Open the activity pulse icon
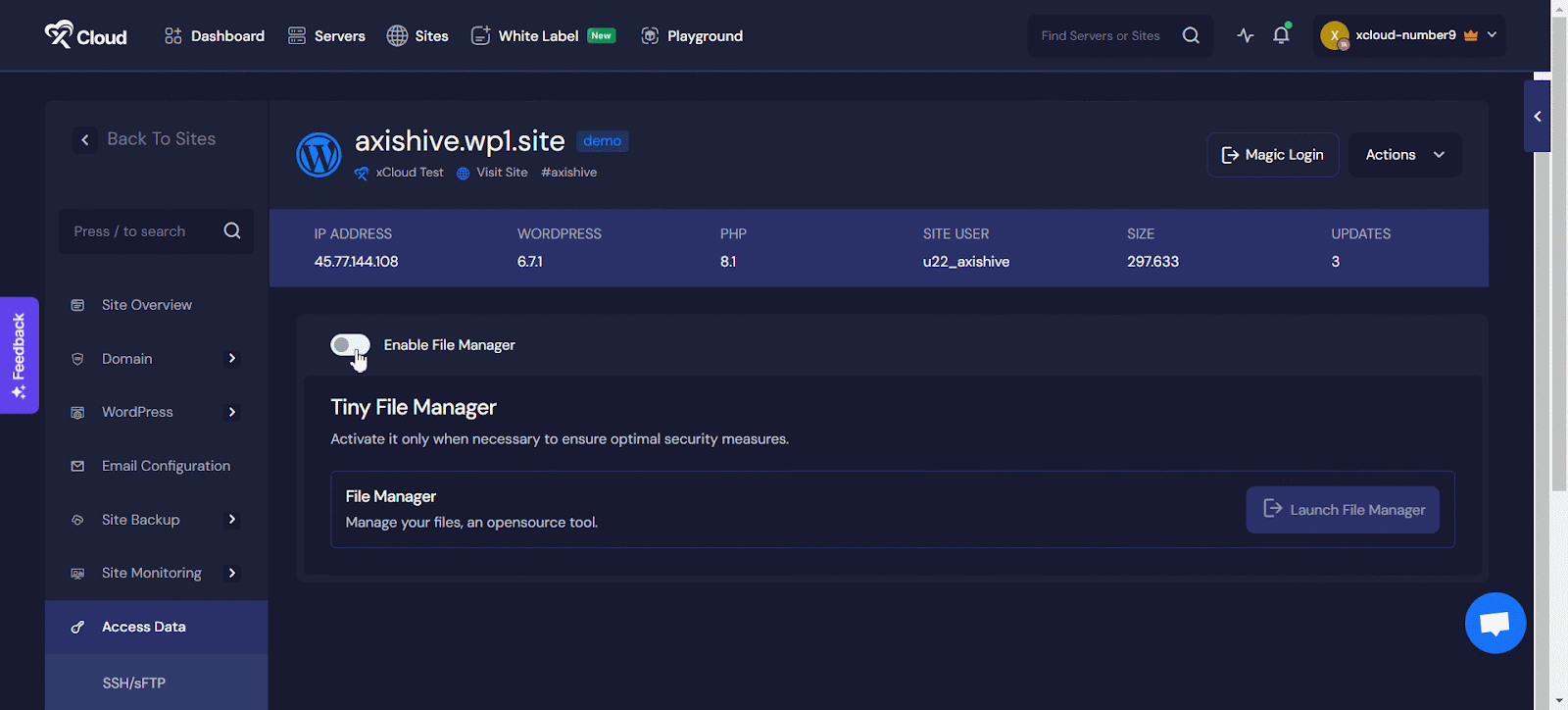This screenshot has width=1568, height=710. point(1245,35)
